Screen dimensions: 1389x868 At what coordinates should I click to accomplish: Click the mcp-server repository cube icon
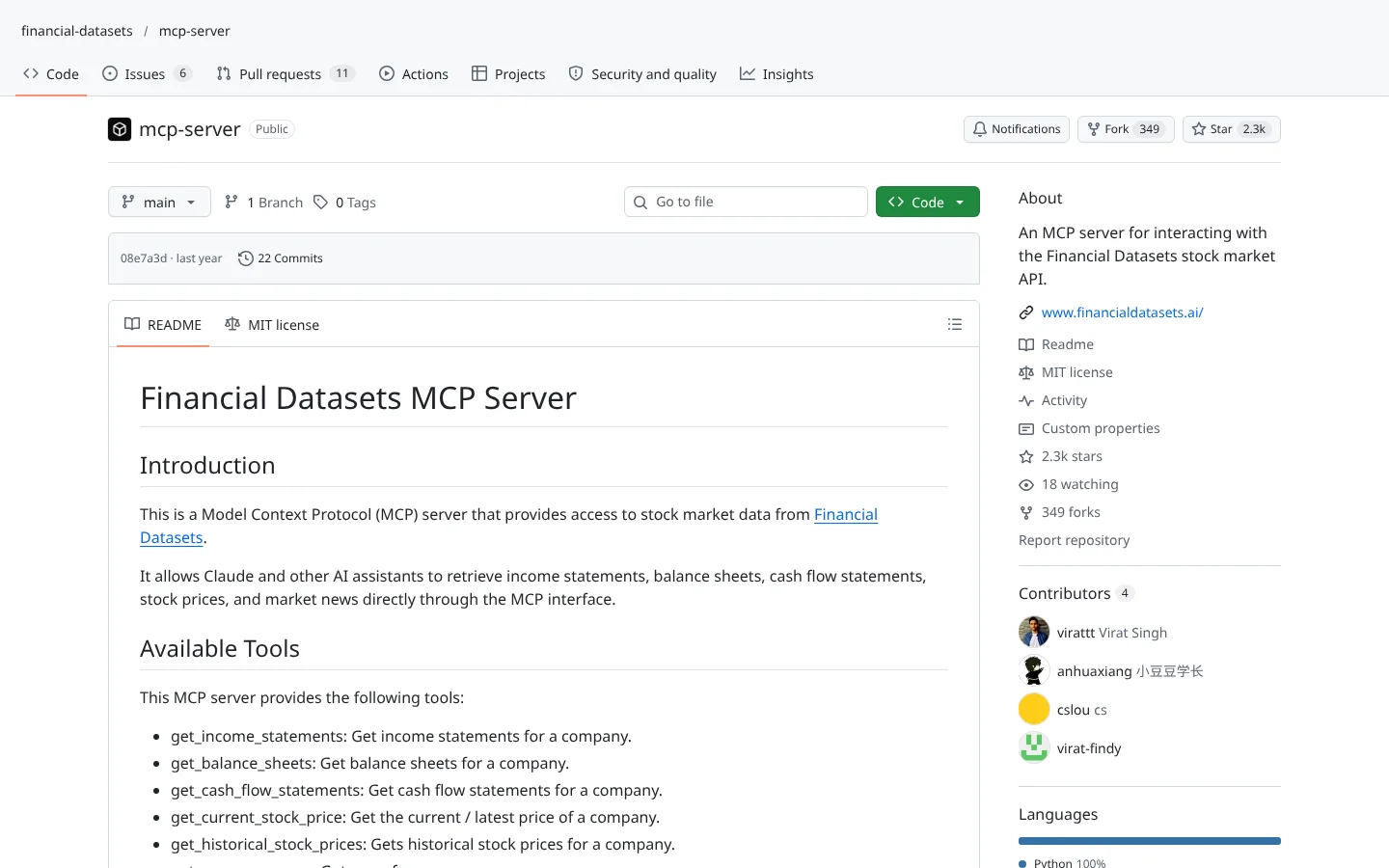[120, 129]
